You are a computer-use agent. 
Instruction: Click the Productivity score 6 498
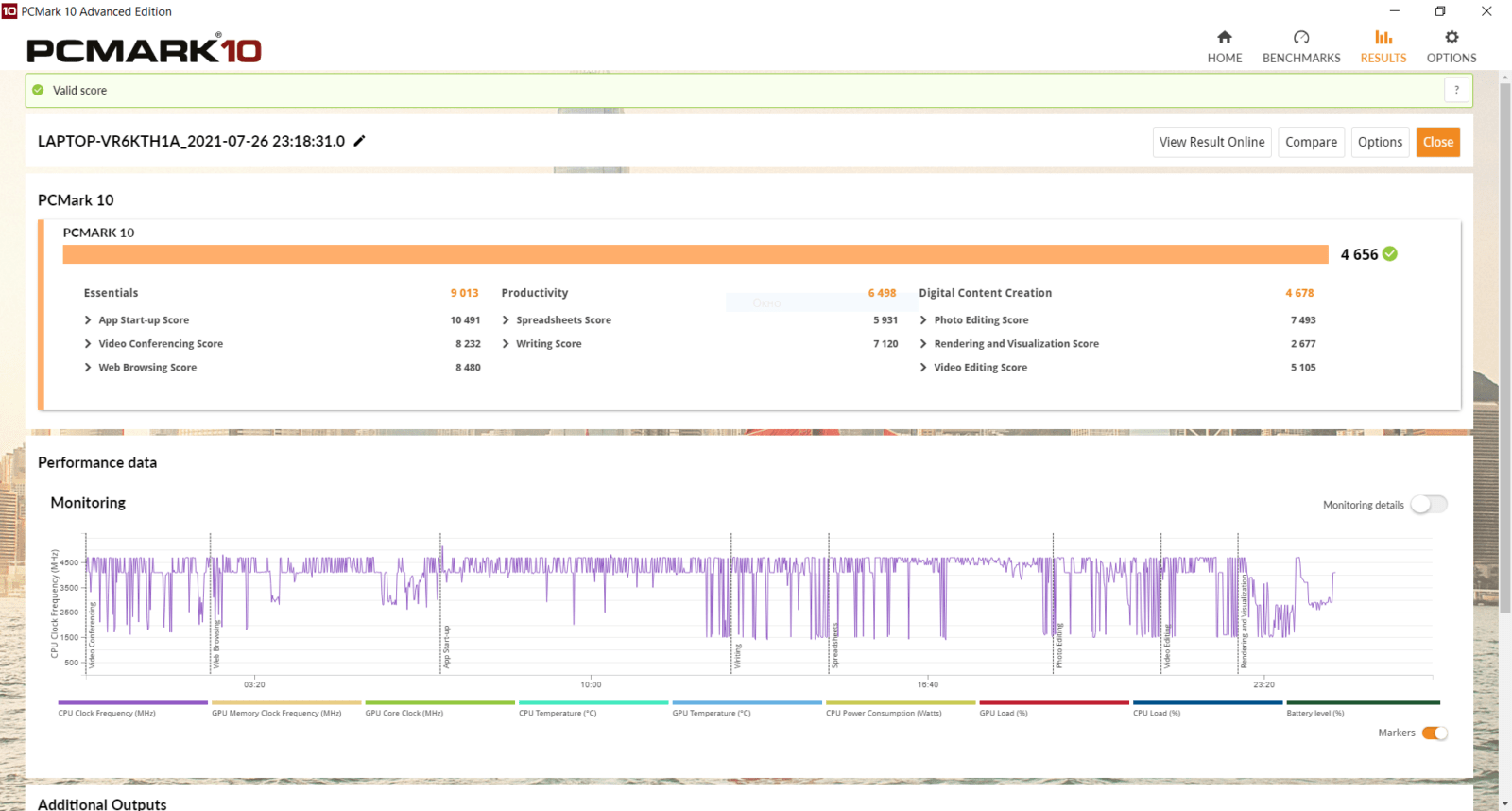(x=882, y=293)
